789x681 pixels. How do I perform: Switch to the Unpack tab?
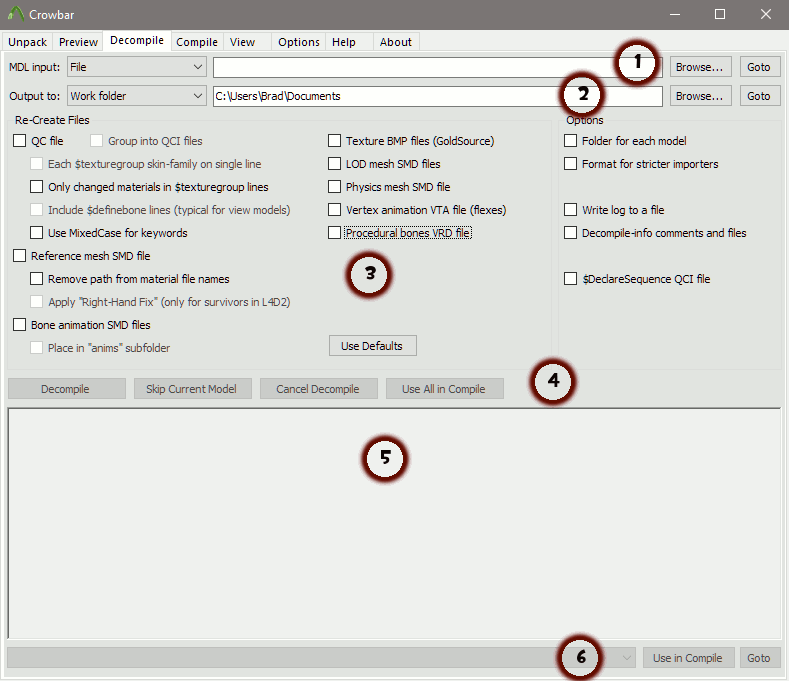point(28,42)
